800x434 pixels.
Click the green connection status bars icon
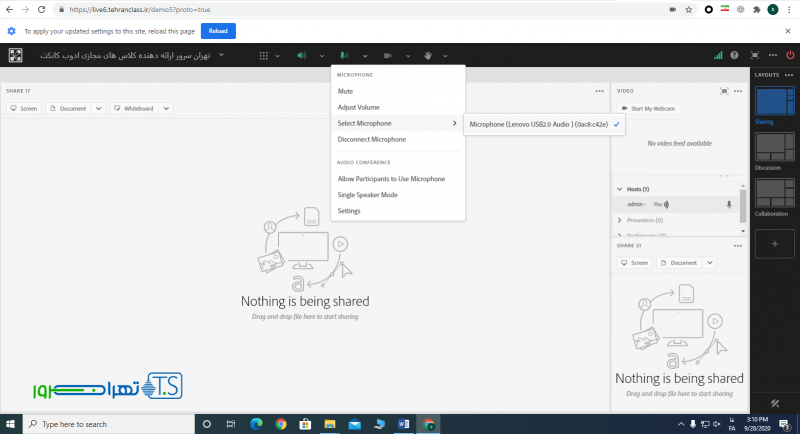point(717,55)
